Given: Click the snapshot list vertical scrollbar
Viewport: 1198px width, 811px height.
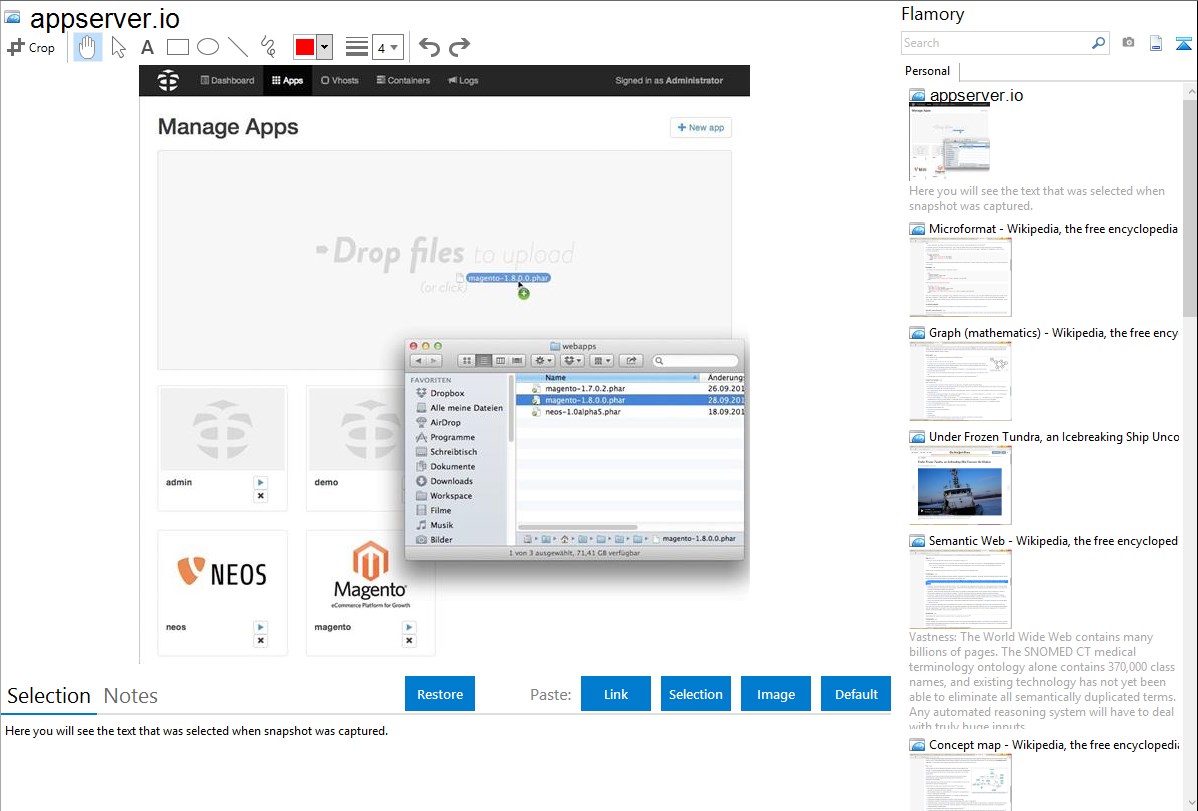Looking at the screenshot, I should (1190, 206).
